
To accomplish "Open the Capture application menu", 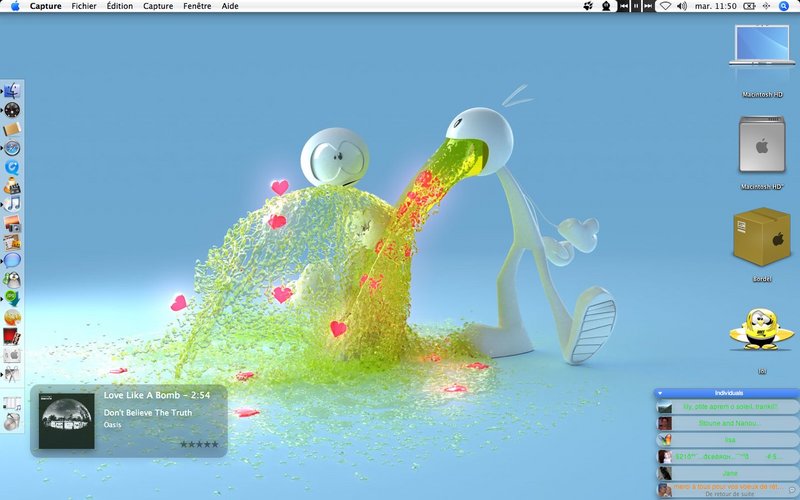I will pyautogui.click(x=45, y=6).
